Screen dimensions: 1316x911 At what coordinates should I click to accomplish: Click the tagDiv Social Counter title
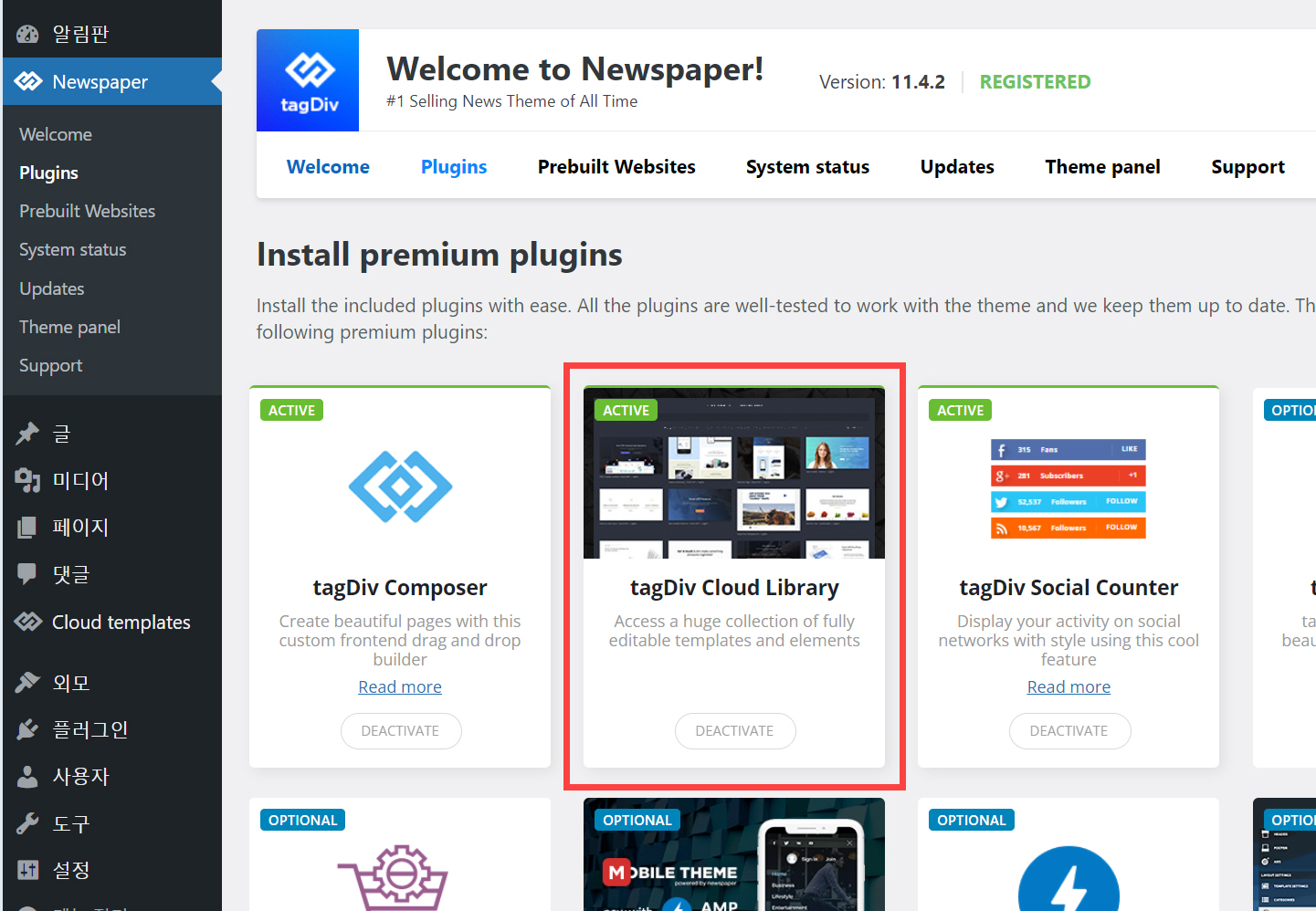click(x=1069, y=588)
